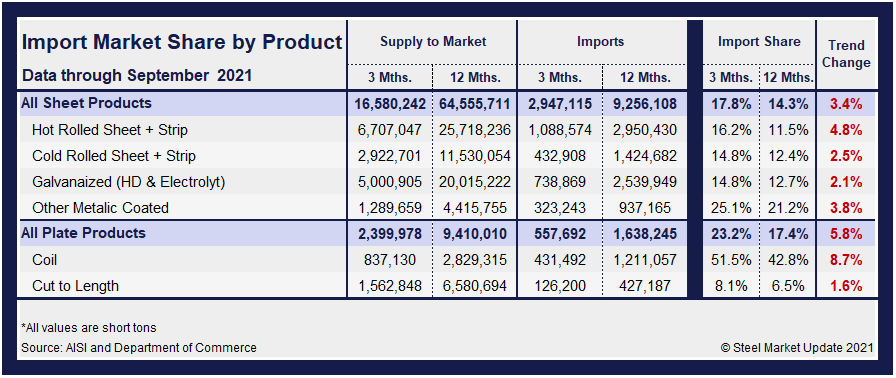Click the 17.8% import share cell
The height and width of the screenshot is (378, 896).
[x=731, y=104]
